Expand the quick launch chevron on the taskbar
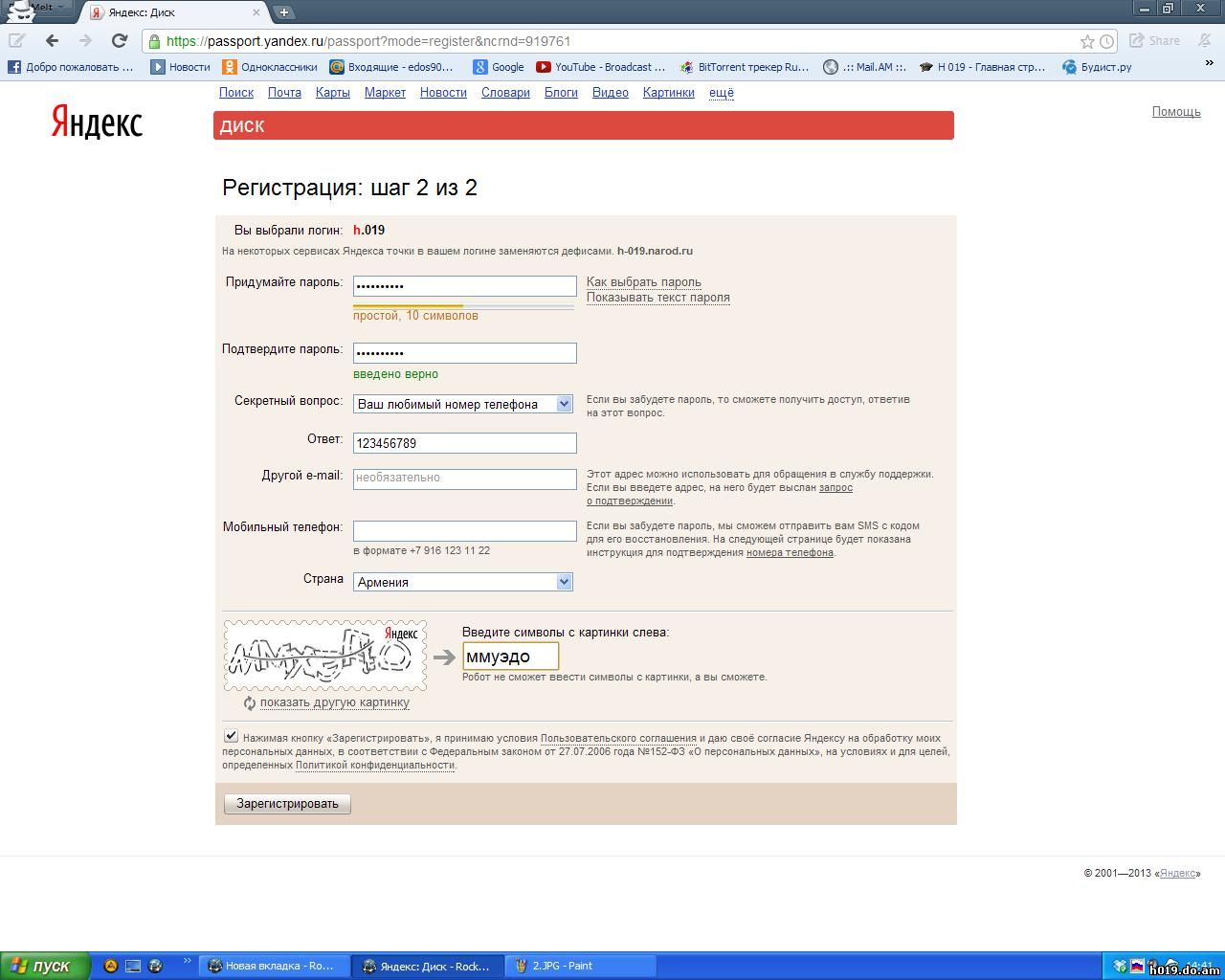This screenshot has height=980, width=1225. tap(187, 961)
